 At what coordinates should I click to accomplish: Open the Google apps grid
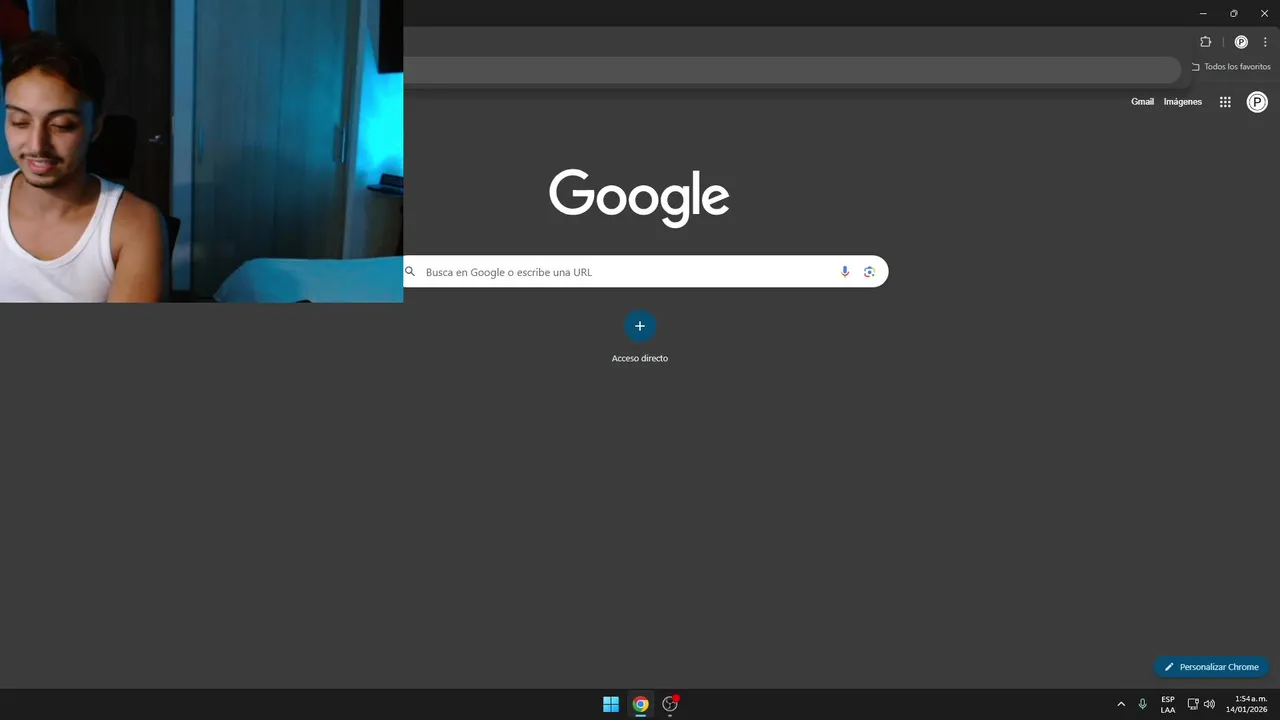click(1225, 102)
